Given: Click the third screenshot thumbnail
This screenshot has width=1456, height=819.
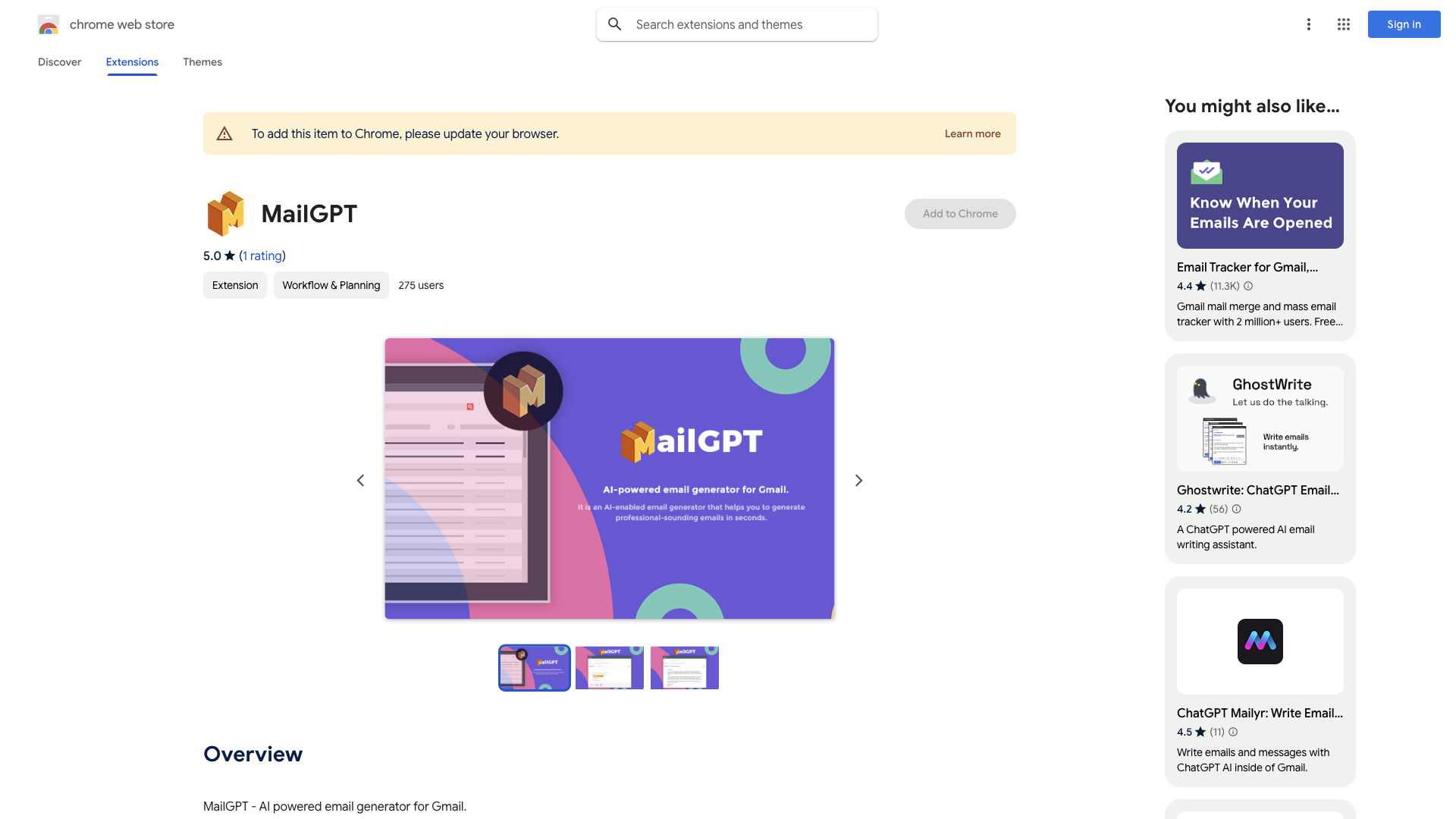Looking at the screenshot, I should 683,667.
